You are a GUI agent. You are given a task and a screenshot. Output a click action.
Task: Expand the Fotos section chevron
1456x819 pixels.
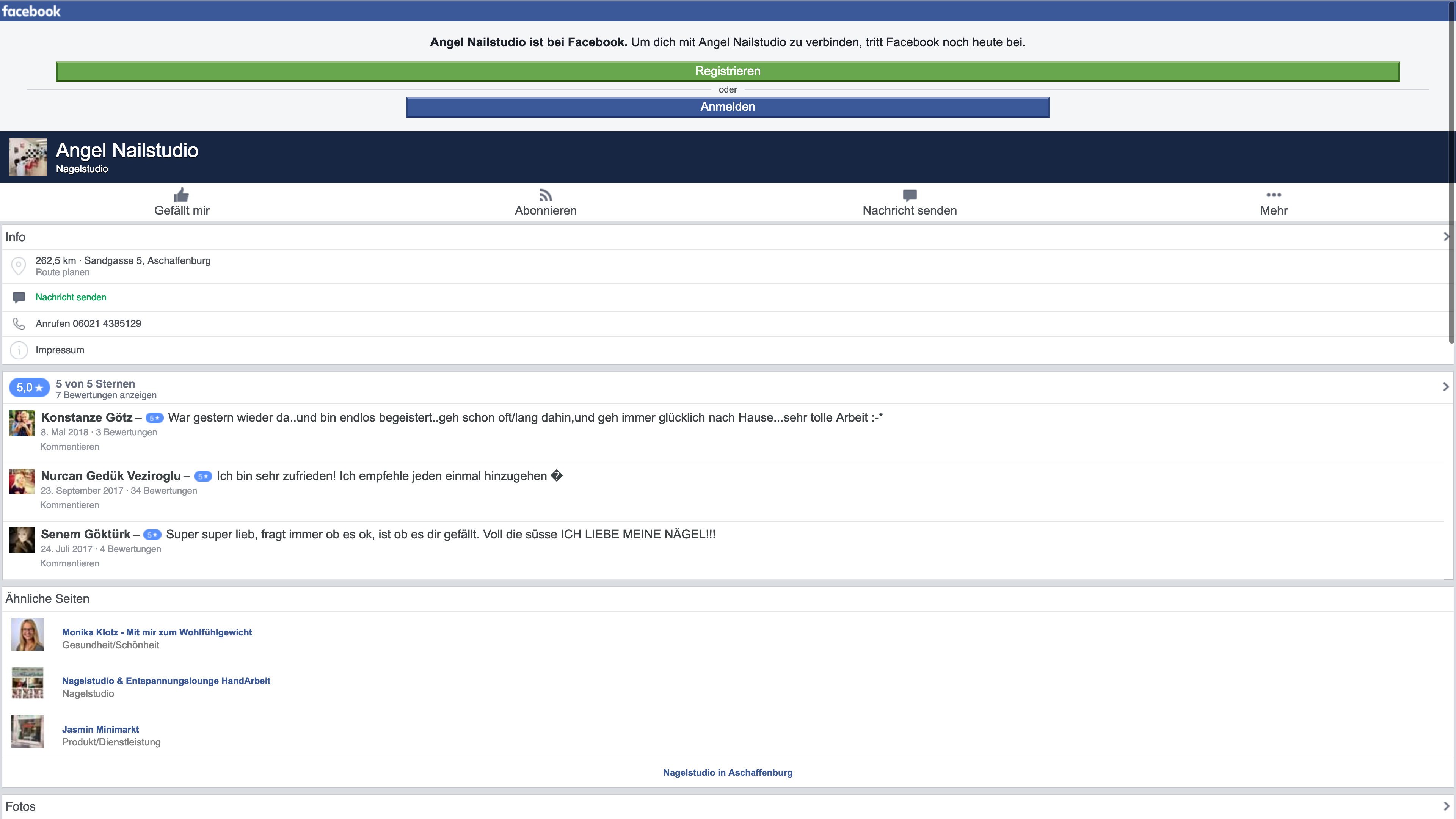tap(1446, 806)
